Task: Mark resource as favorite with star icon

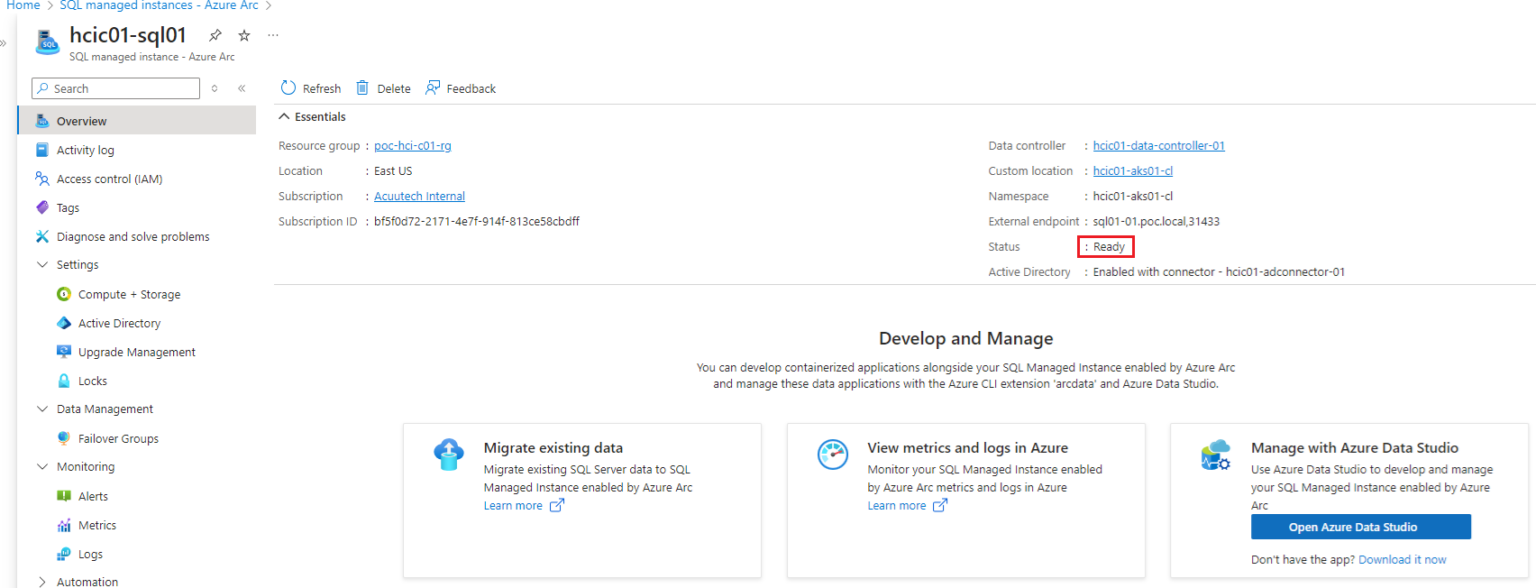Action: (244, 35)
